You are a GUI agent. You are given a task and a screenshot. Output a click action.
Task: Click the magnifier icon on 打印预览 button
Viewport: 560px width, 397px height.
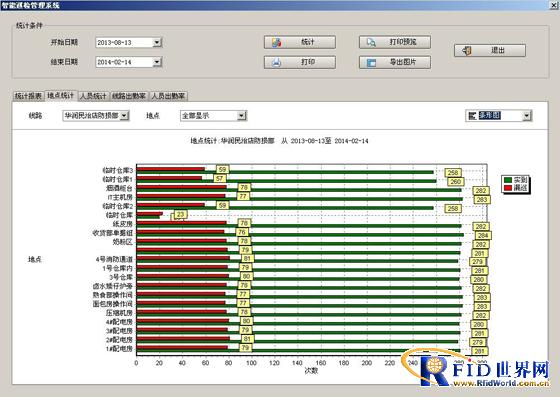click(371, 42)
